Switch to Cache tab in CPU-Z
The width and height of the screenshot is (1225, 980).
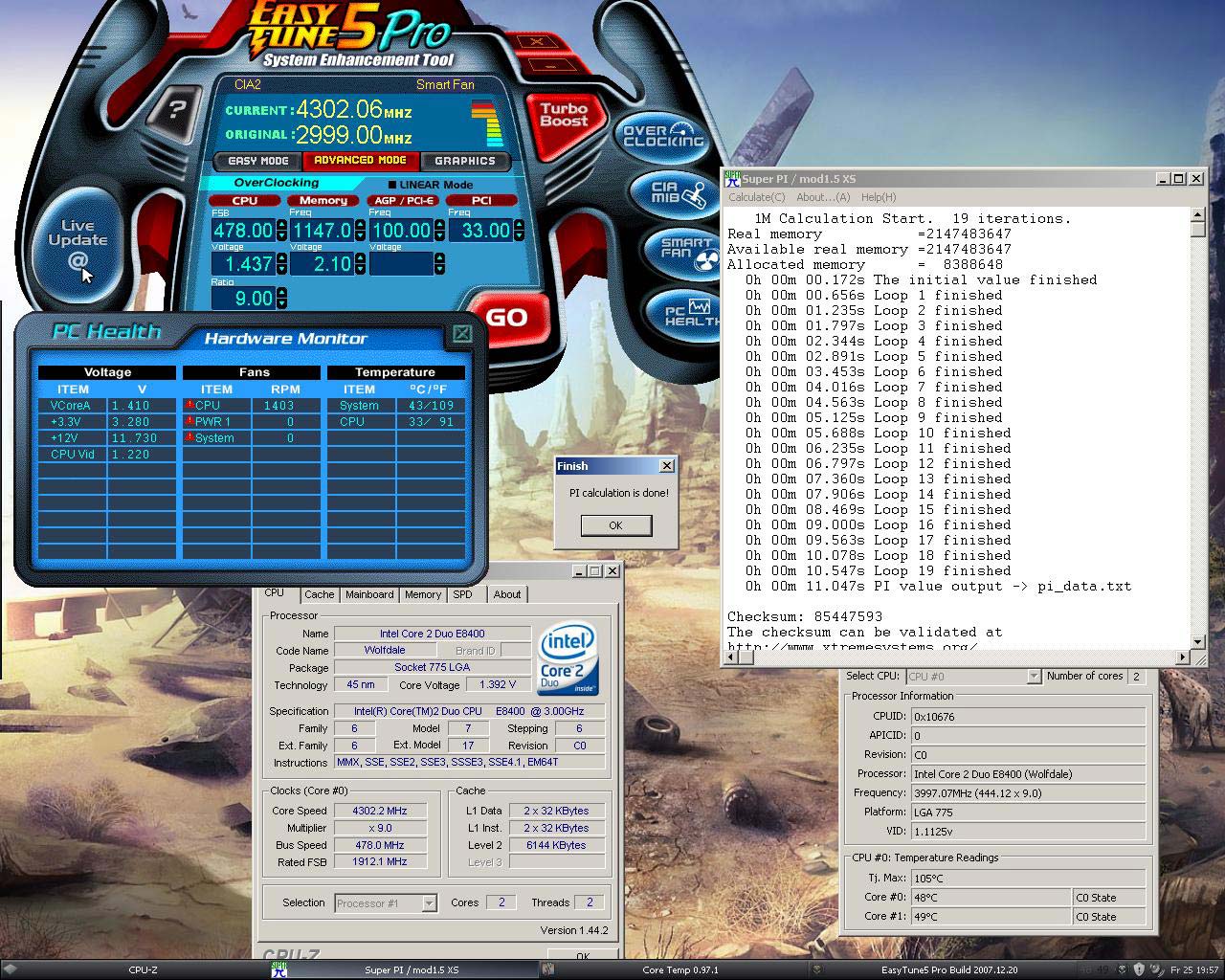coord(319,594)
